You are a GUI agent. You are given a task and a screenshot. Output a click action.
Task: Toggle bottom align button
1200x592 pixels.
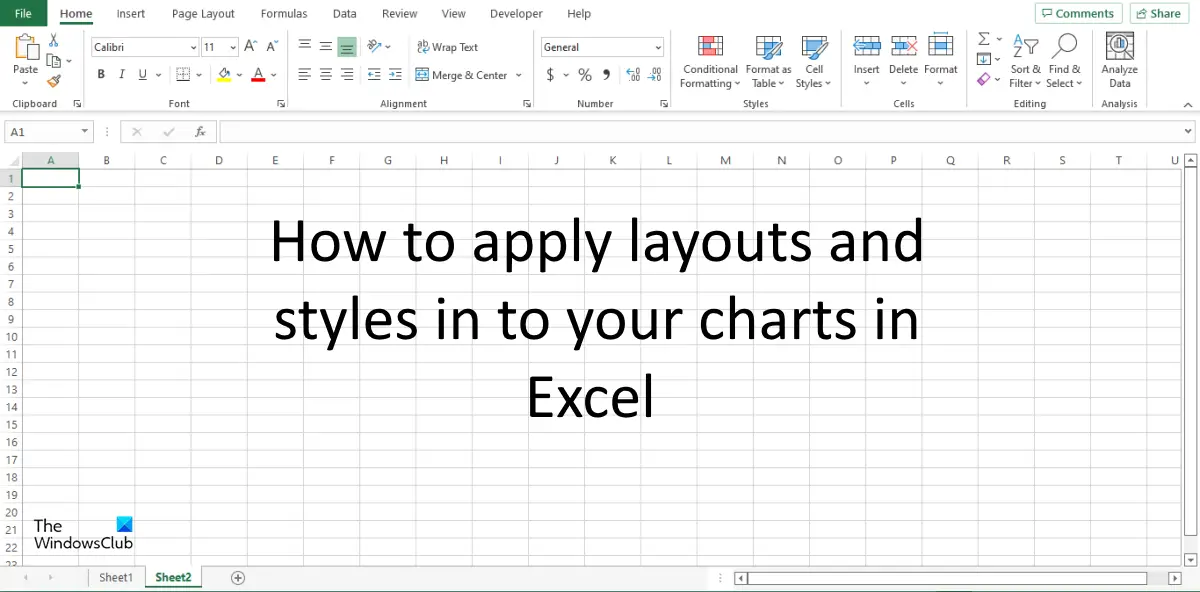click(x=347, y=46)
